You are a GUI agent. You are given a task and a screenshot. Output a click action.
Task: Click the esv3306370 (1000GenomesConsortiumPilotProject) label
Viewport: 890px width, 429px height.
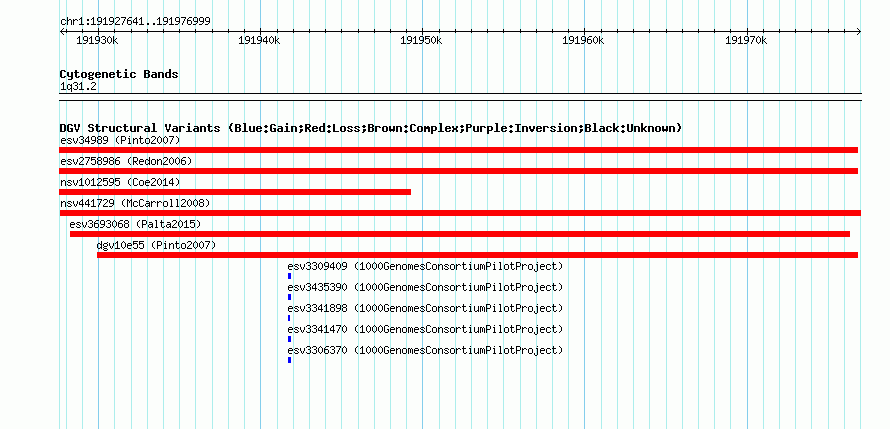click(425, 350)
